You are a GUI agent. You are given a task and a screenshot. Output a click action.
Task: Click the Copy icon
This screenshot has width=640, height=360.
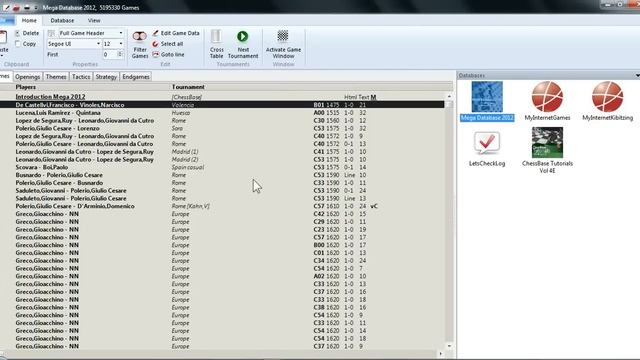(x=18, y=44)
